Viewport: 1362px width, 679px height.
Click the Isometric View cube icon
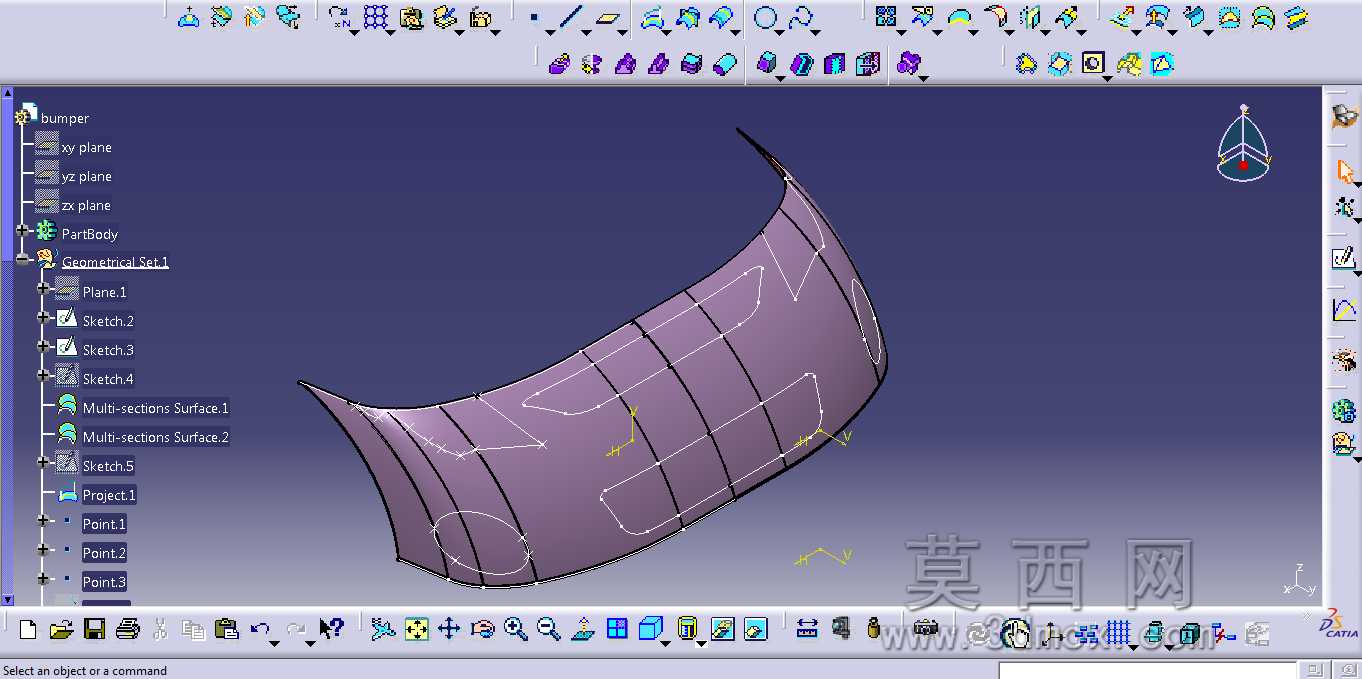coord(649,629)
